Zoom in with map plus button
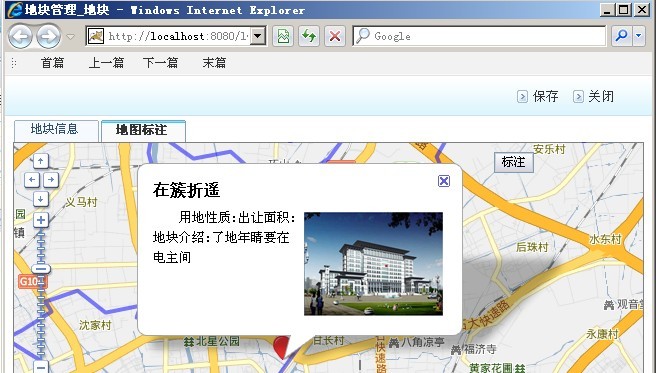This screenshot has width=656, height=373. 41,220
